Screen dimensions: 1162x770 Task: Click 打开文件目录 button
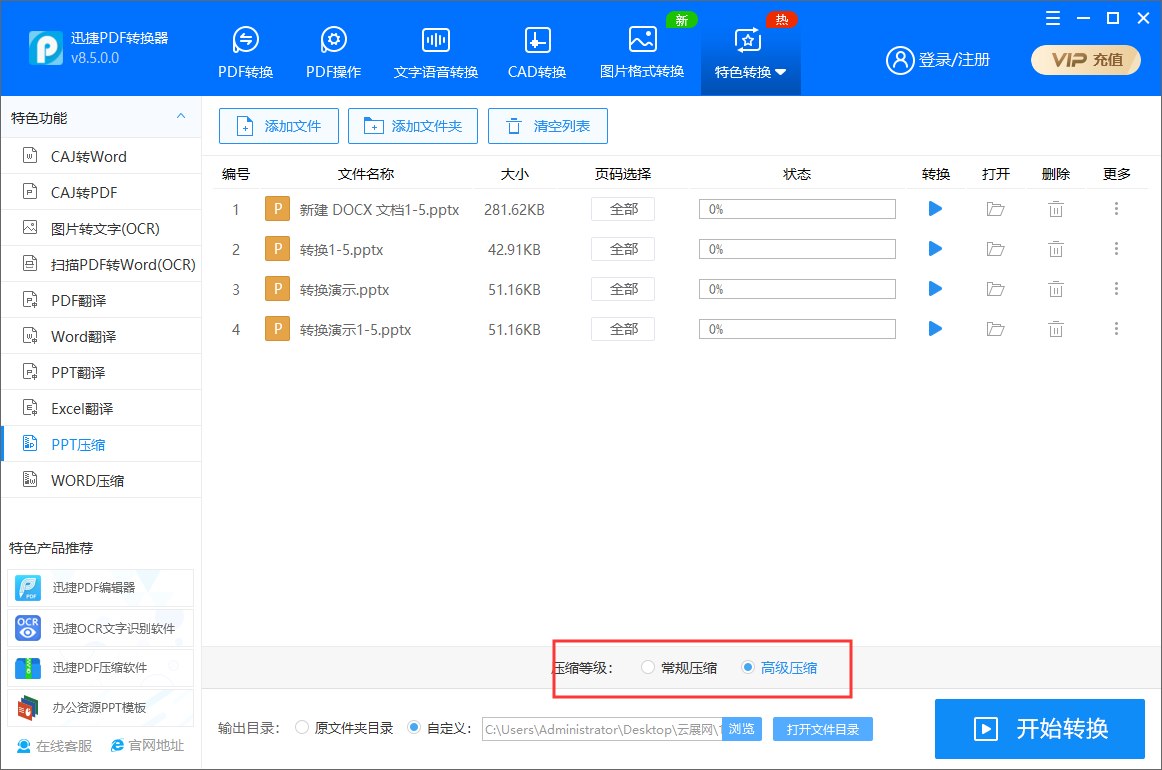pos(823,729)
